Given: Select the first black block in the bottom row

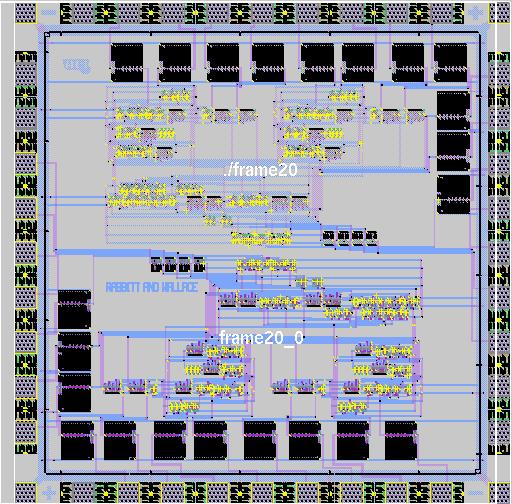Looking at the screenshot, I should tap(77, 441).
